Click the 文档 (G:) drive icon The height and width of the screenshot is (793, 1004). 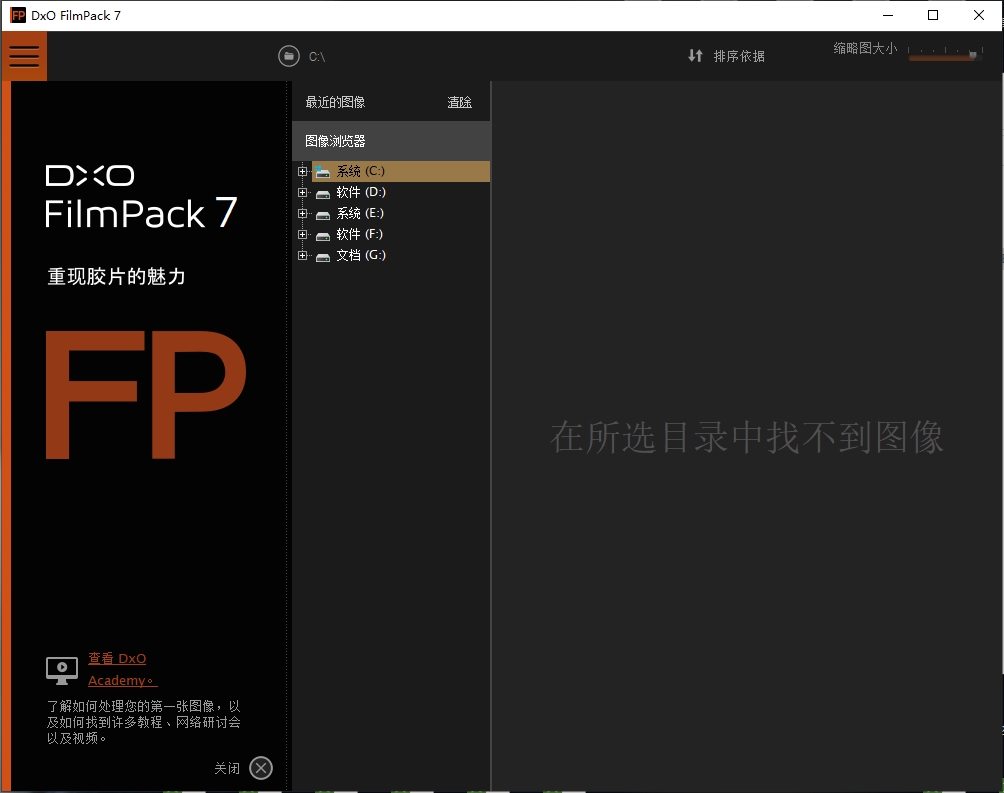323,256
